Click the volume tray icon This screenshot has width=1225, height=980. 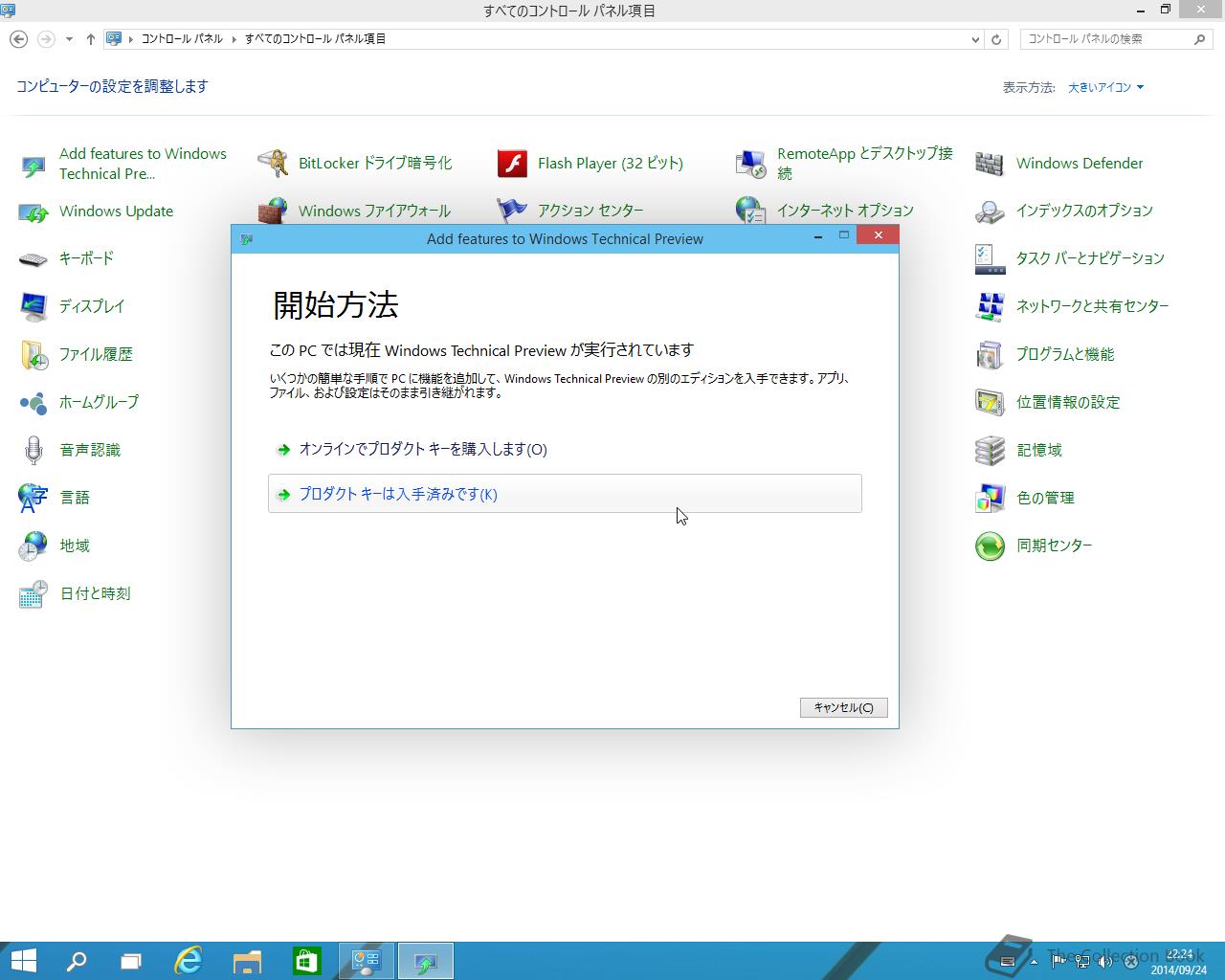1105,960
